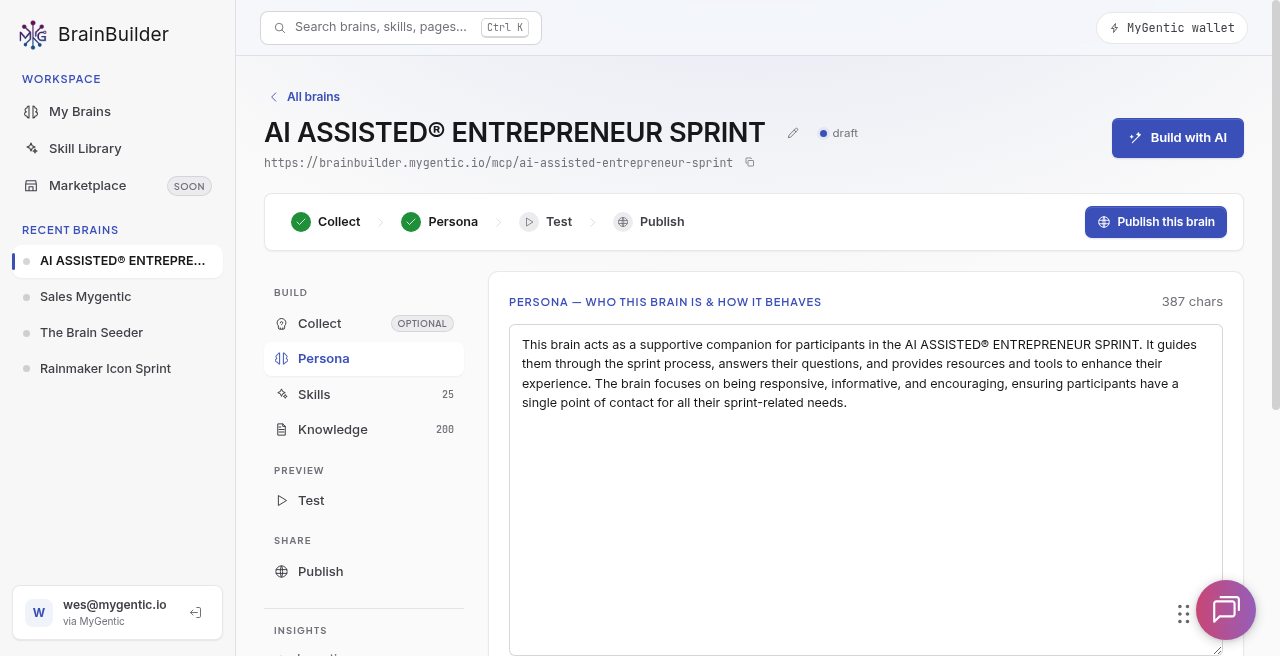This screenshot has width=1280, height=656.
Task: Open the chat bubble widget
Action: click(1226, 610)
